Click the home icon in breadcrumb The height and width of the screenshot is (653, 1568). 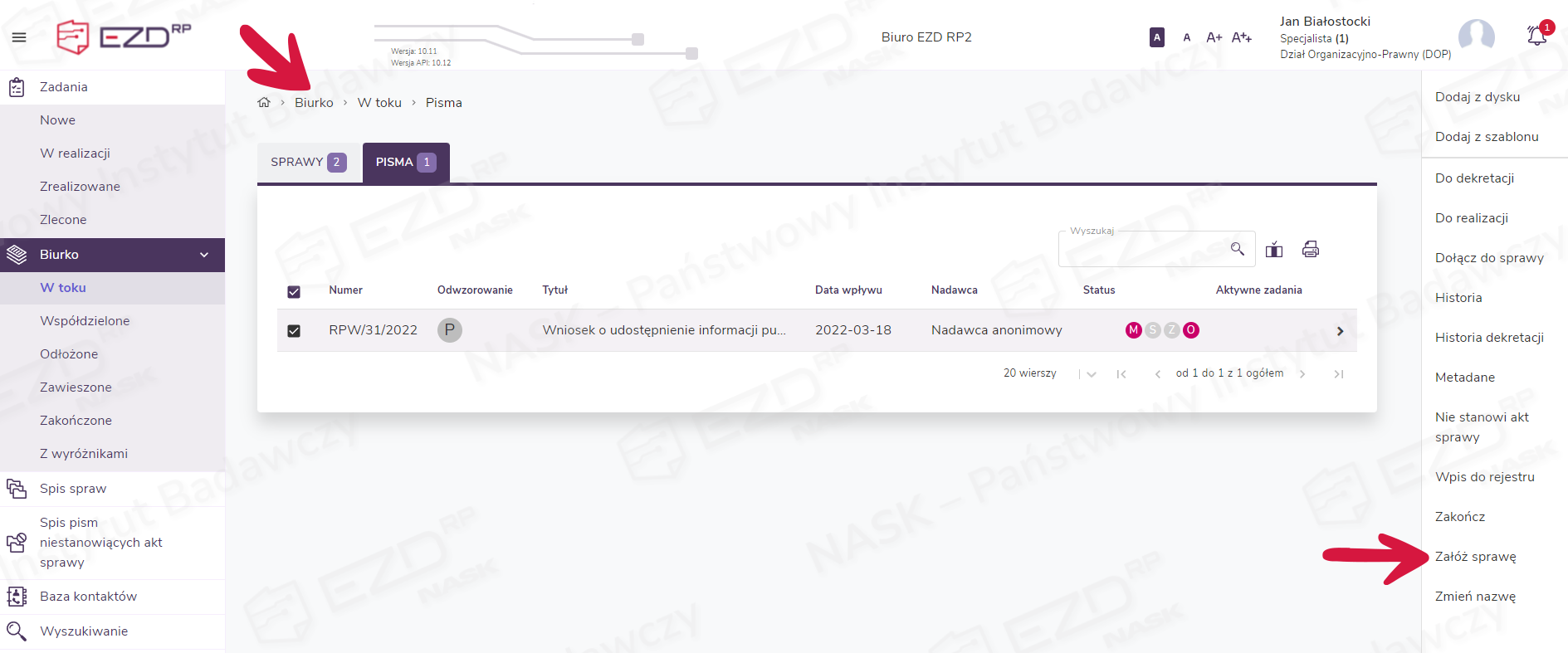tap(264, 102)
